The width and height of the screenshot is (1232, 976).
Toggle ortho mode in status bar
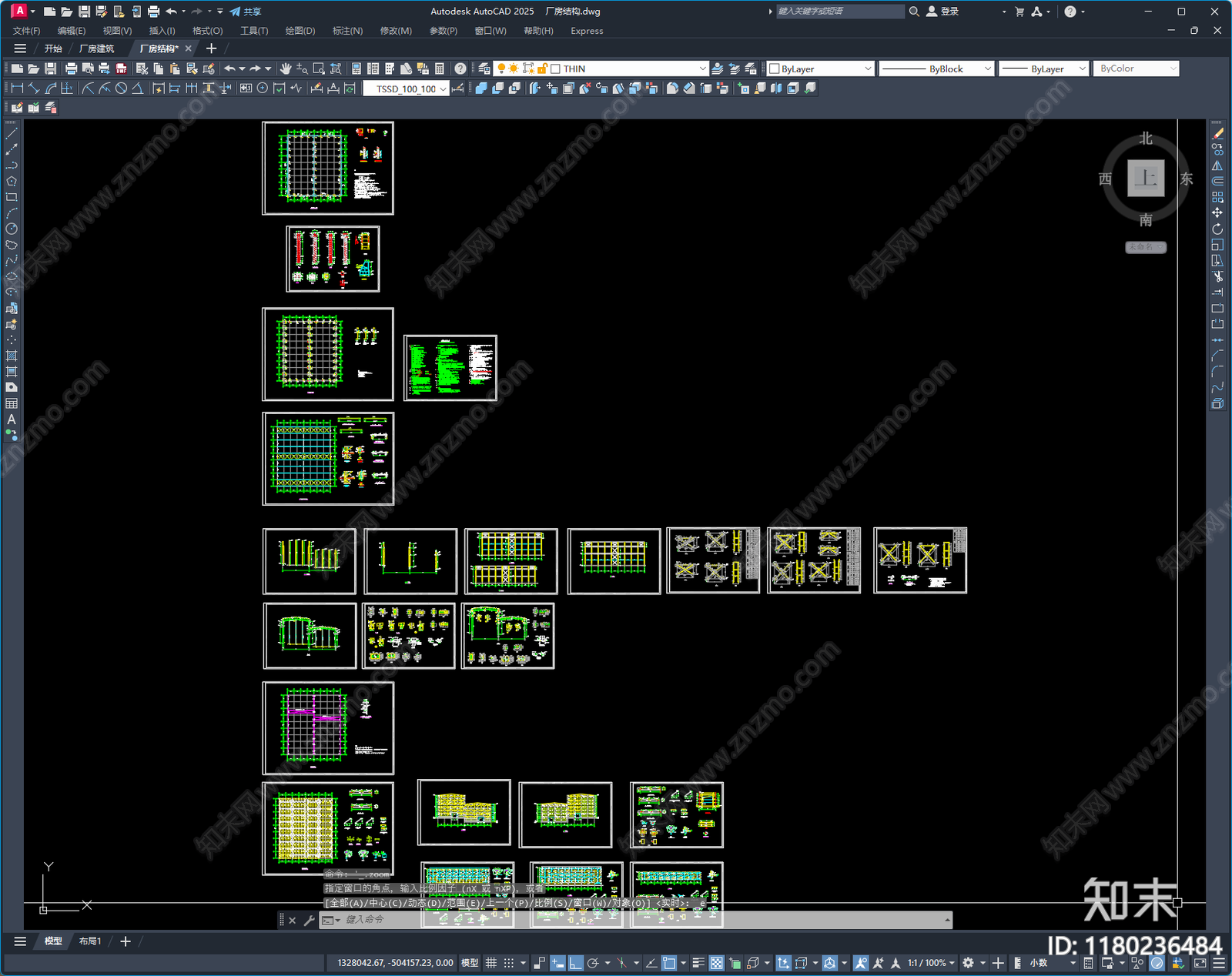tap(575, 963)
